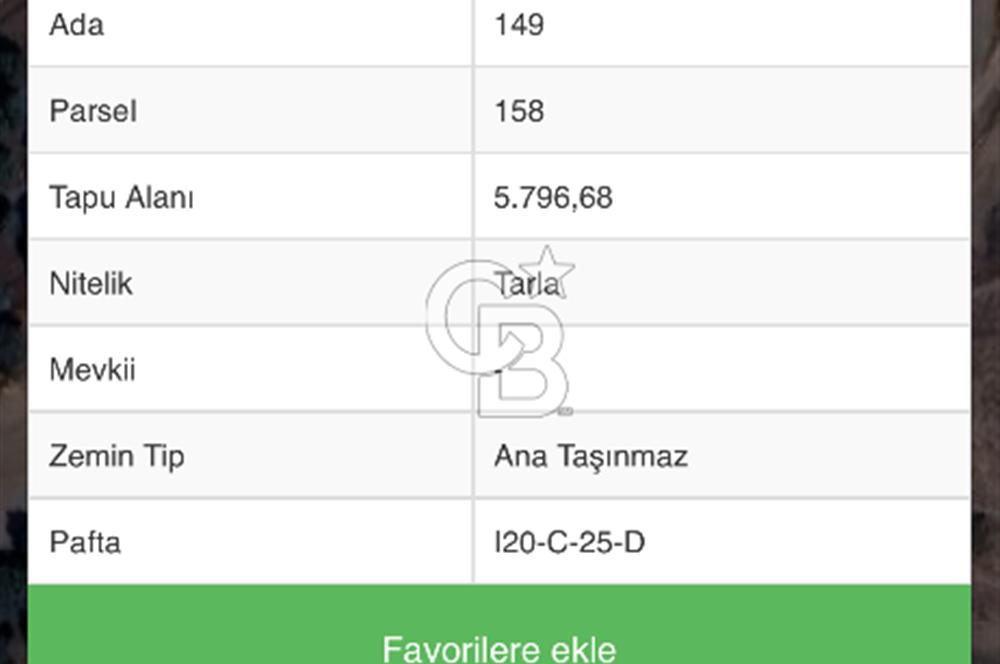This screenshot has height=664, width=1000.
Task: Select the Pafta value I20-C-25-D
Action: coord(570,542)
